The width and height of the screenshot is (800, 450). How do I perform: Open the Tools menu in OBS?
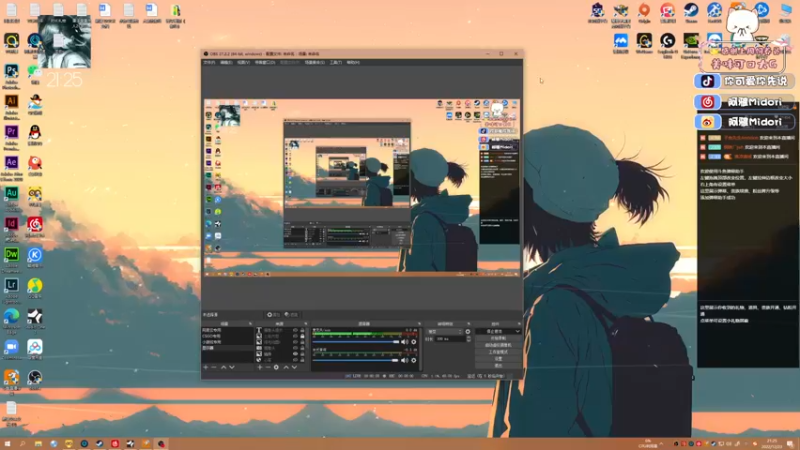[x=335, y=62]
